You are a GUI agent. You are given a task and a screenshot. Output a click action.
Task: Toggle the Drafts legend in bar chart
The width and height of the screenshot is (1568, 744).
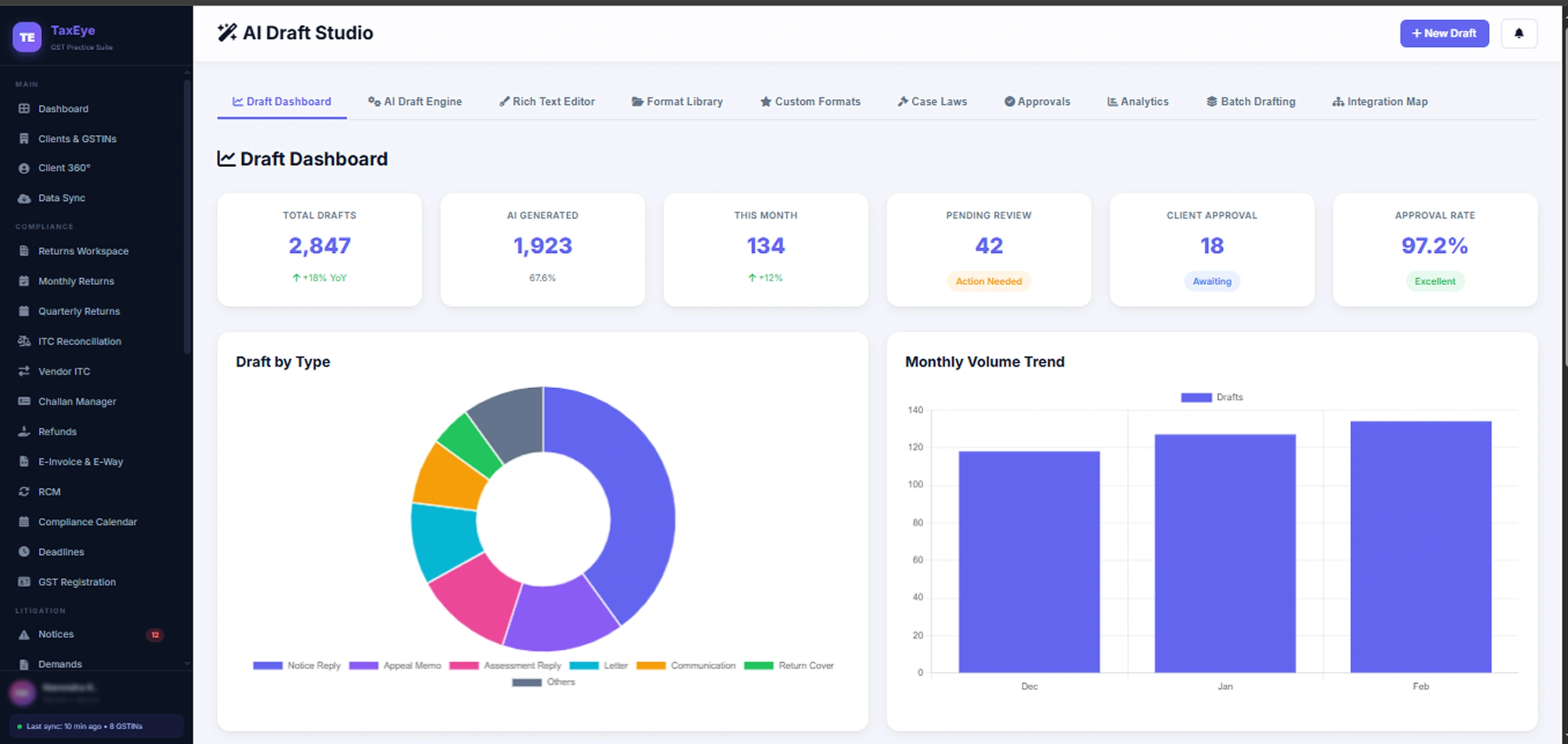1211,397
